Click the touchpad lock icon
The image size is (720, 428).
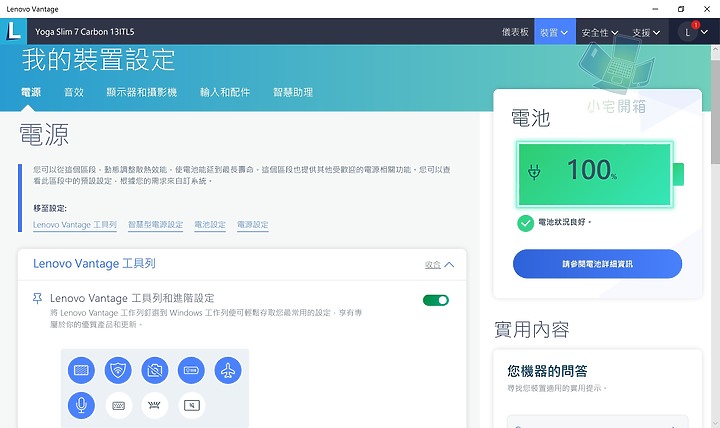(191, 405)
